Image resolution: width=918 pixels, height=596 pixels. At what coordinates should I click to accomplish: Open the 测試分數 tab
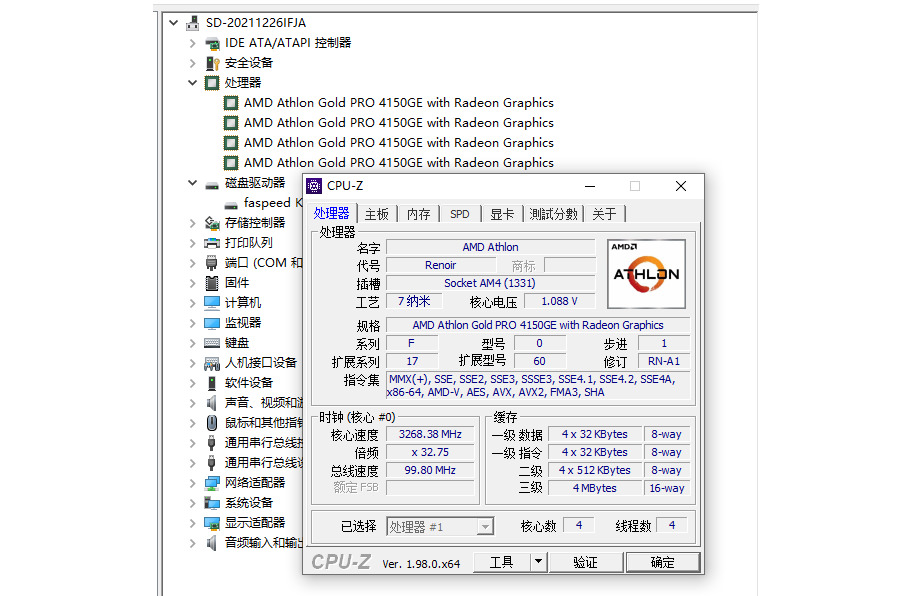[x=553, y=214]
